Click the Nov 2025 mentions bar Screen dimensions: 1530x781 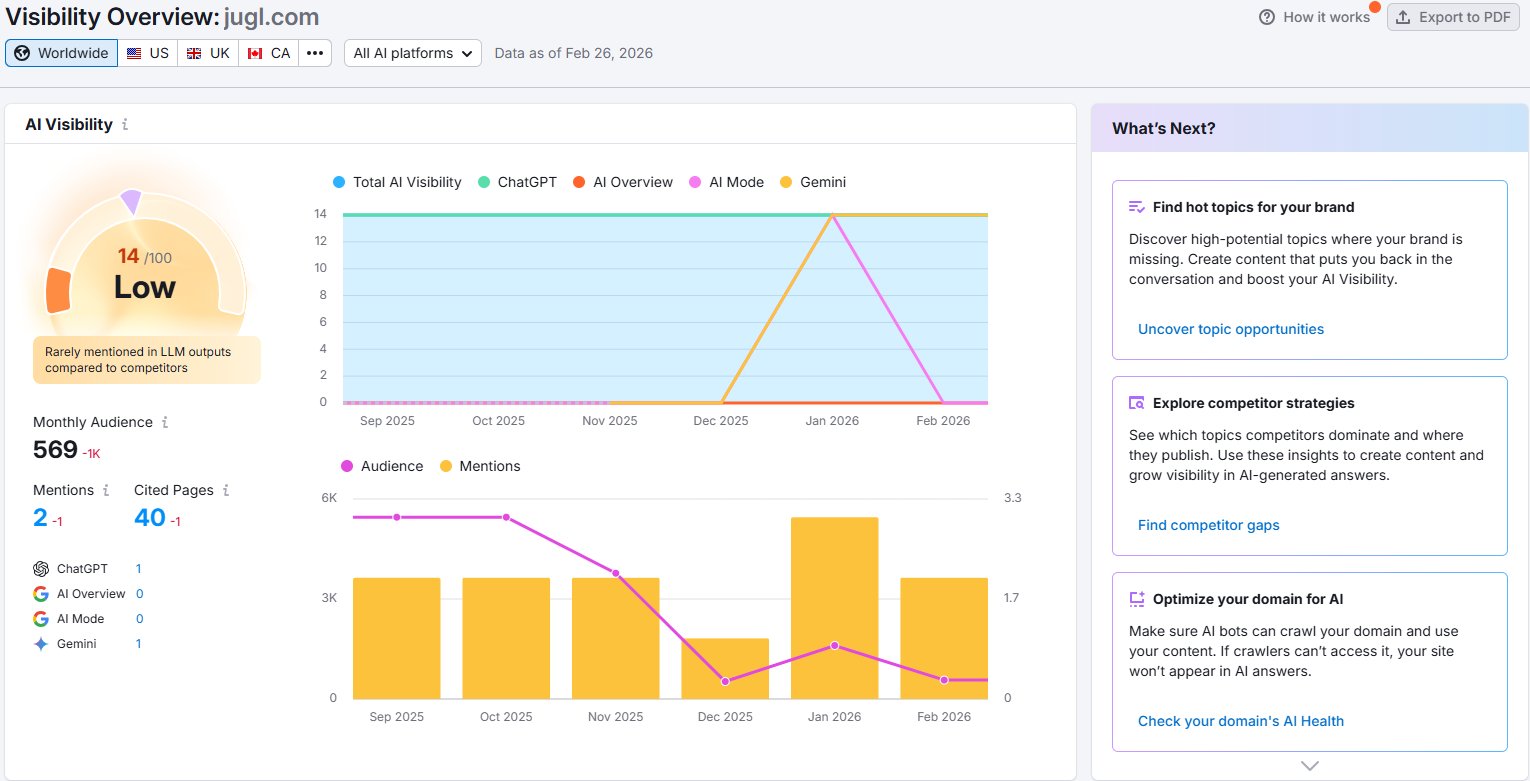coord(615,638)
